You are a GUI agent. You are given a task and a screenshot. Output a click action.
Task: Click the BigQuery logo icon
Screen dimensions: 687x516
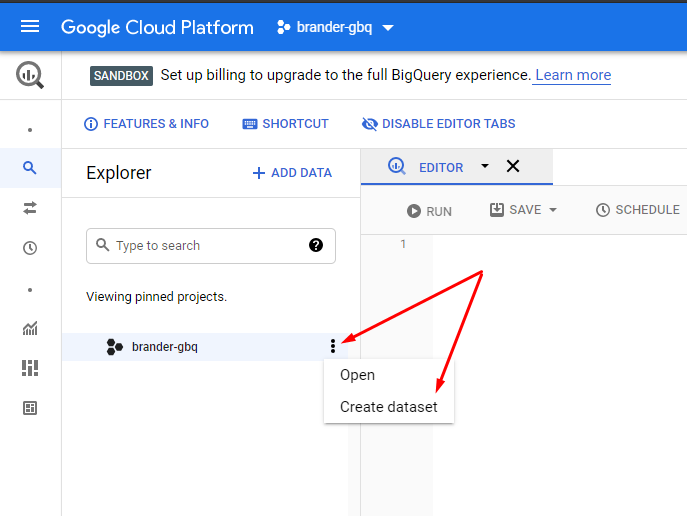30,75
